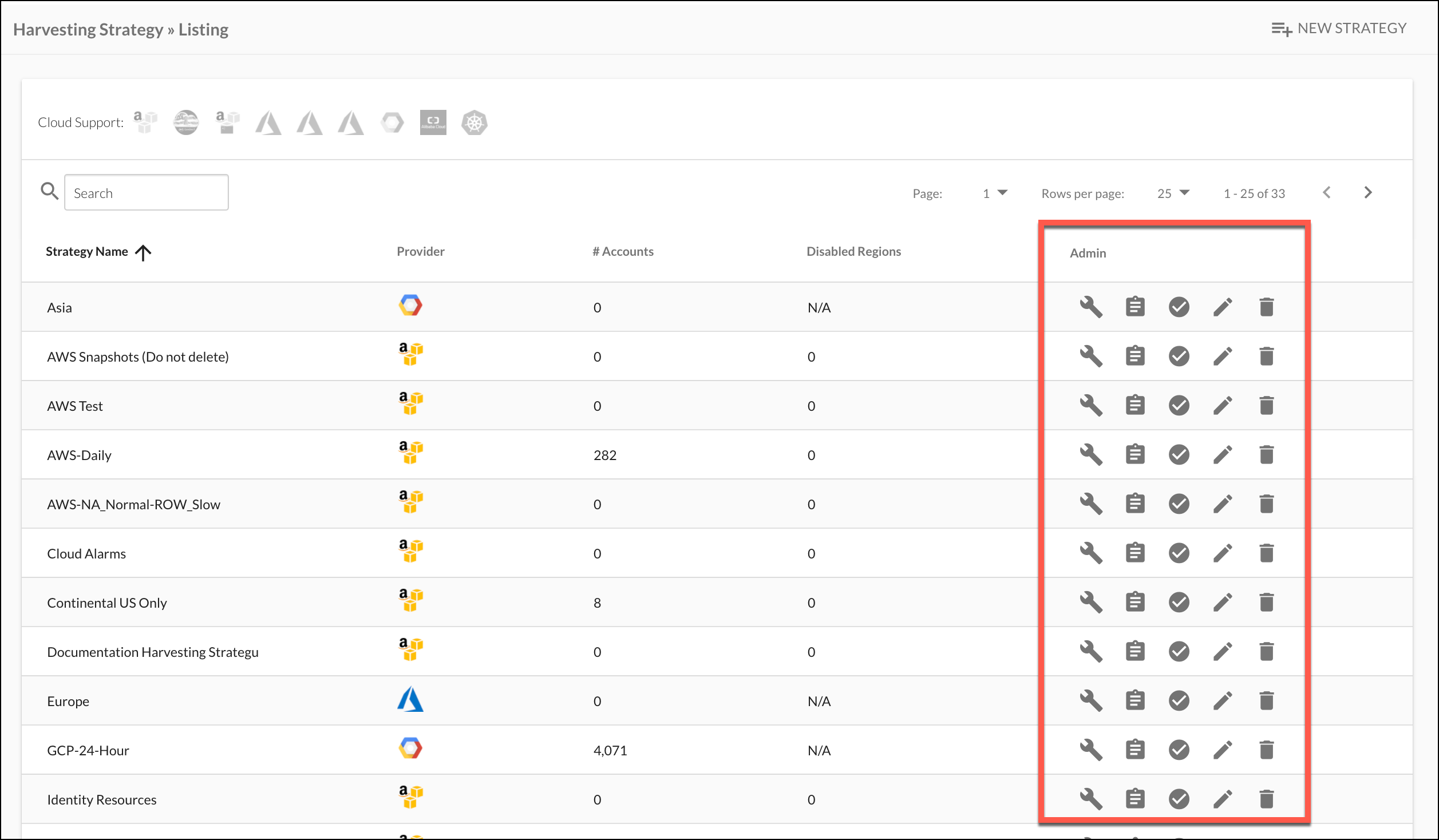Image resolution: width=1439 pixels, height=840 pixels.
Task: Click wrench icon for Identity Resources
Action: [x=1091, y=799]
